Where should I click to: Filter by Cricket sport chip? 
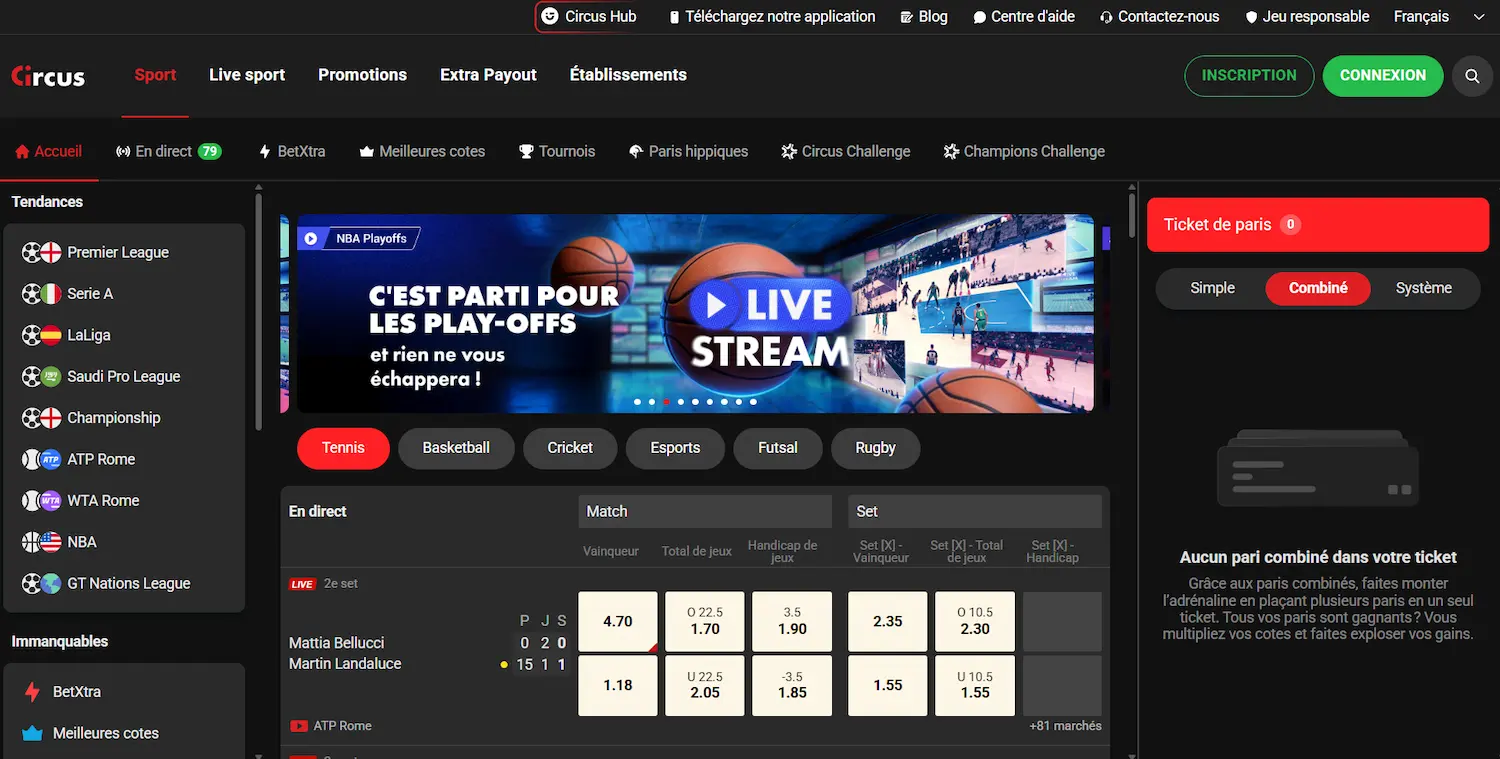pyautogui.click(x=570, y=448)
